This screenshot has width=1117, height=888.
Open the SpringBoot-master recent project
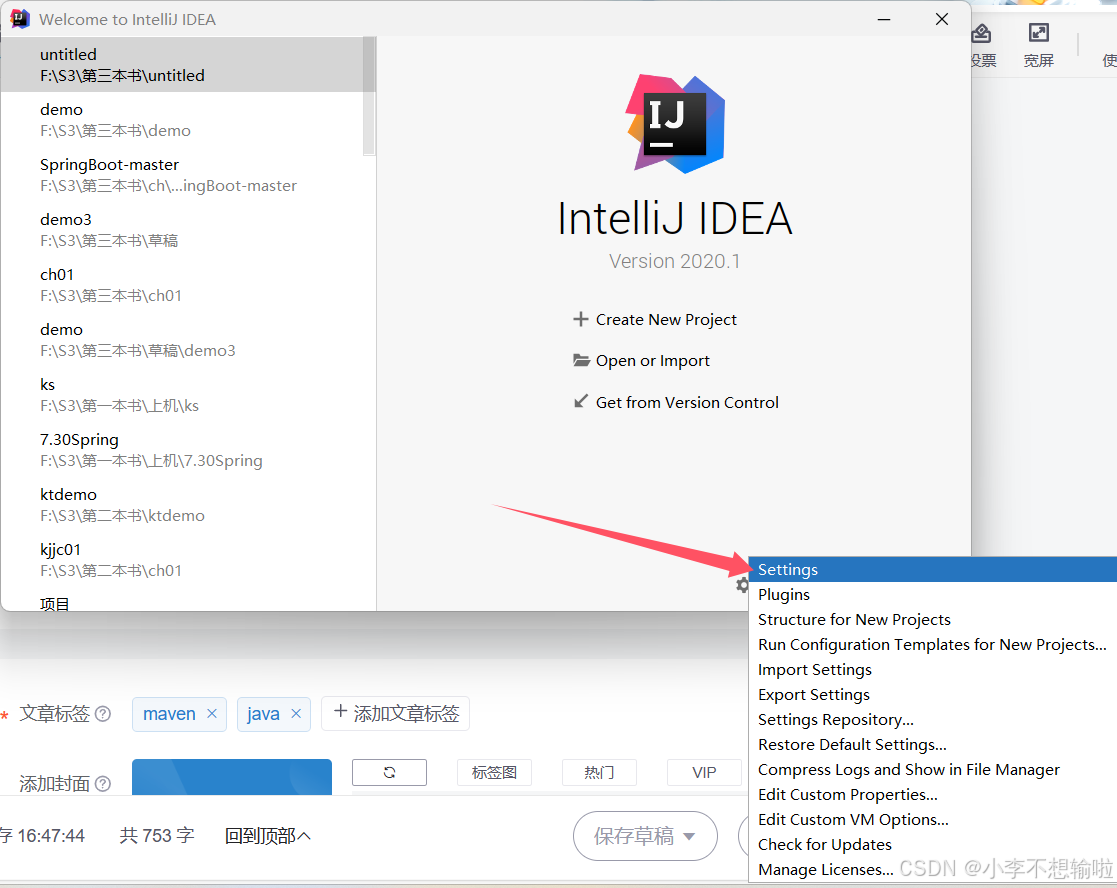click(182, 174)
